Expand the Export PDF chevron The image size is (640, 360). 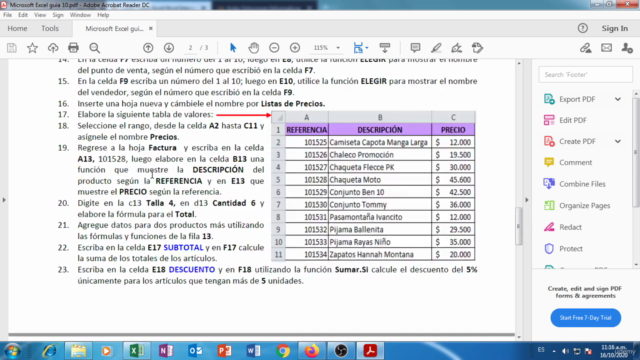[618, 99]
